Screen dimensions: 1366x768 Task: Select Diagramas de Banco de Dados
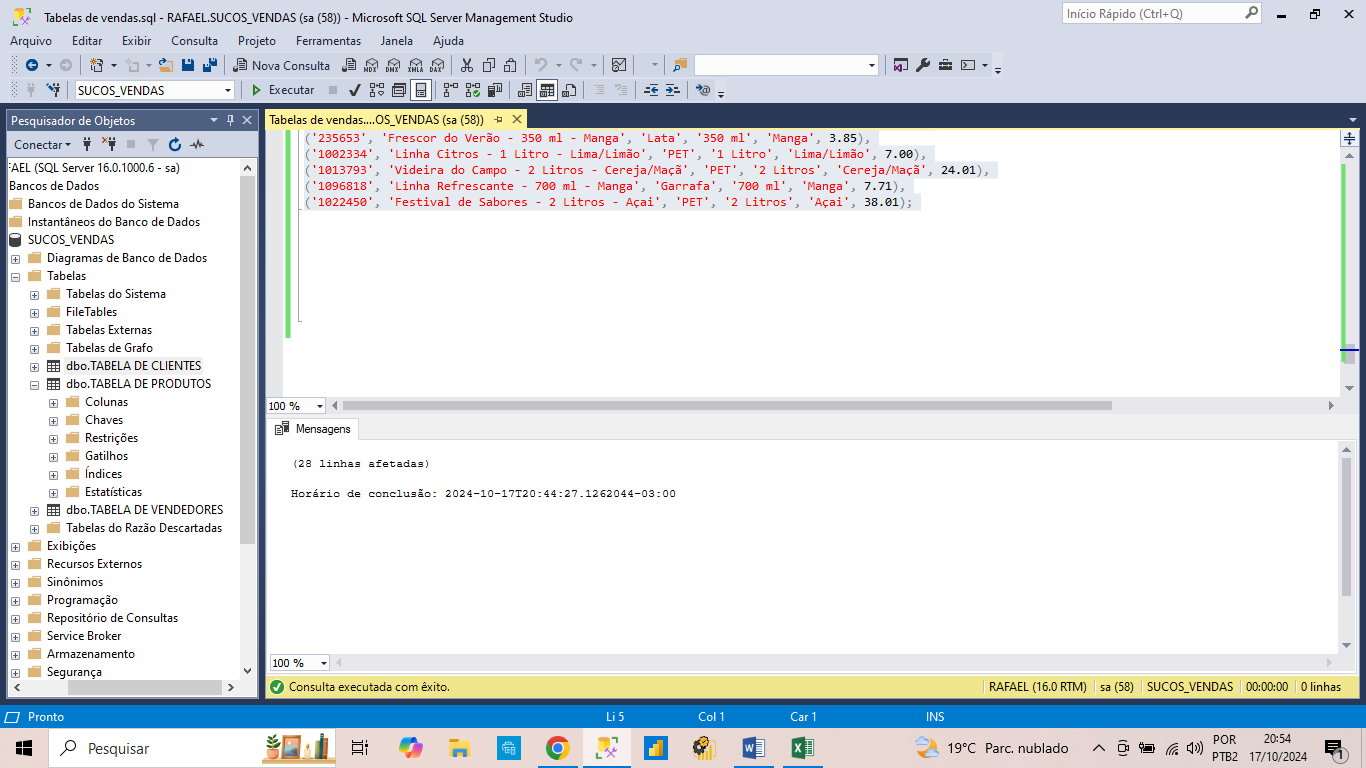point(127,258)
